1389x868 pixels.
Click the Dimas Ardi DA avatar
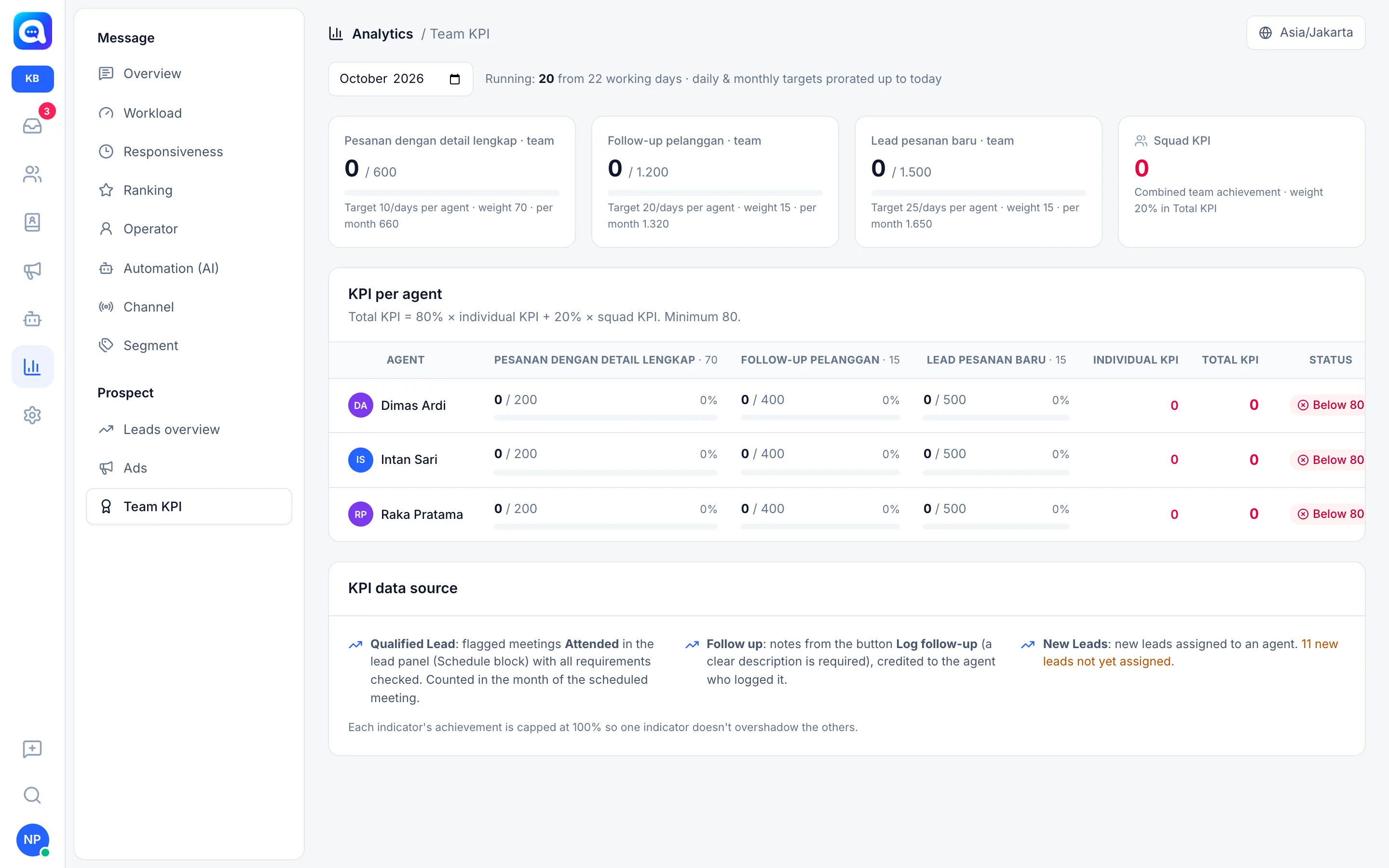click(x=360, y=405)
